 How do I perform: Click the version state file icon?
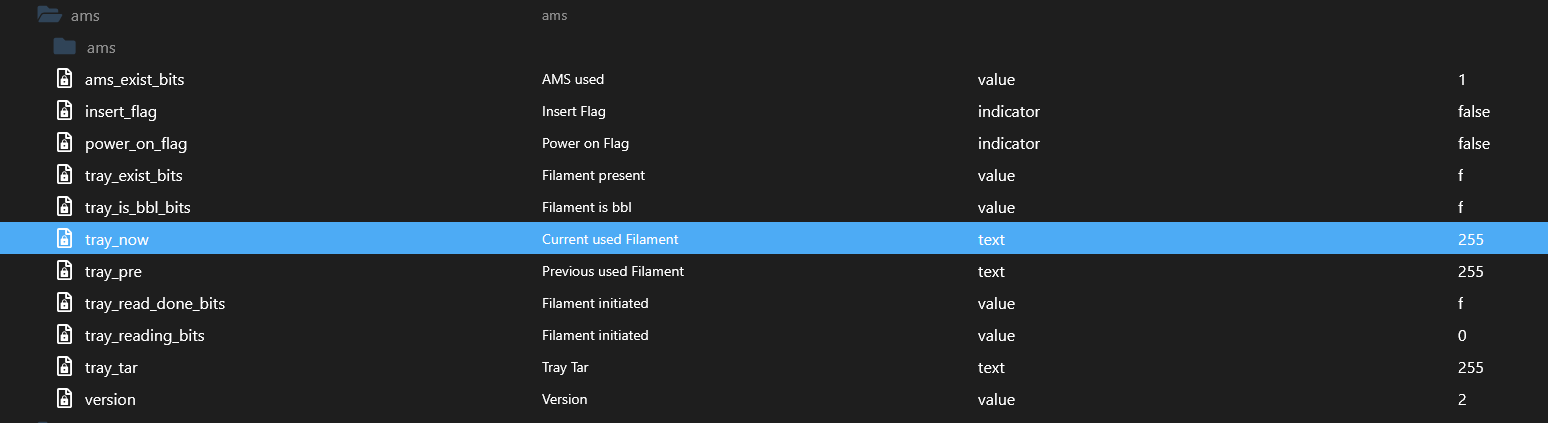tap(65, 399)
